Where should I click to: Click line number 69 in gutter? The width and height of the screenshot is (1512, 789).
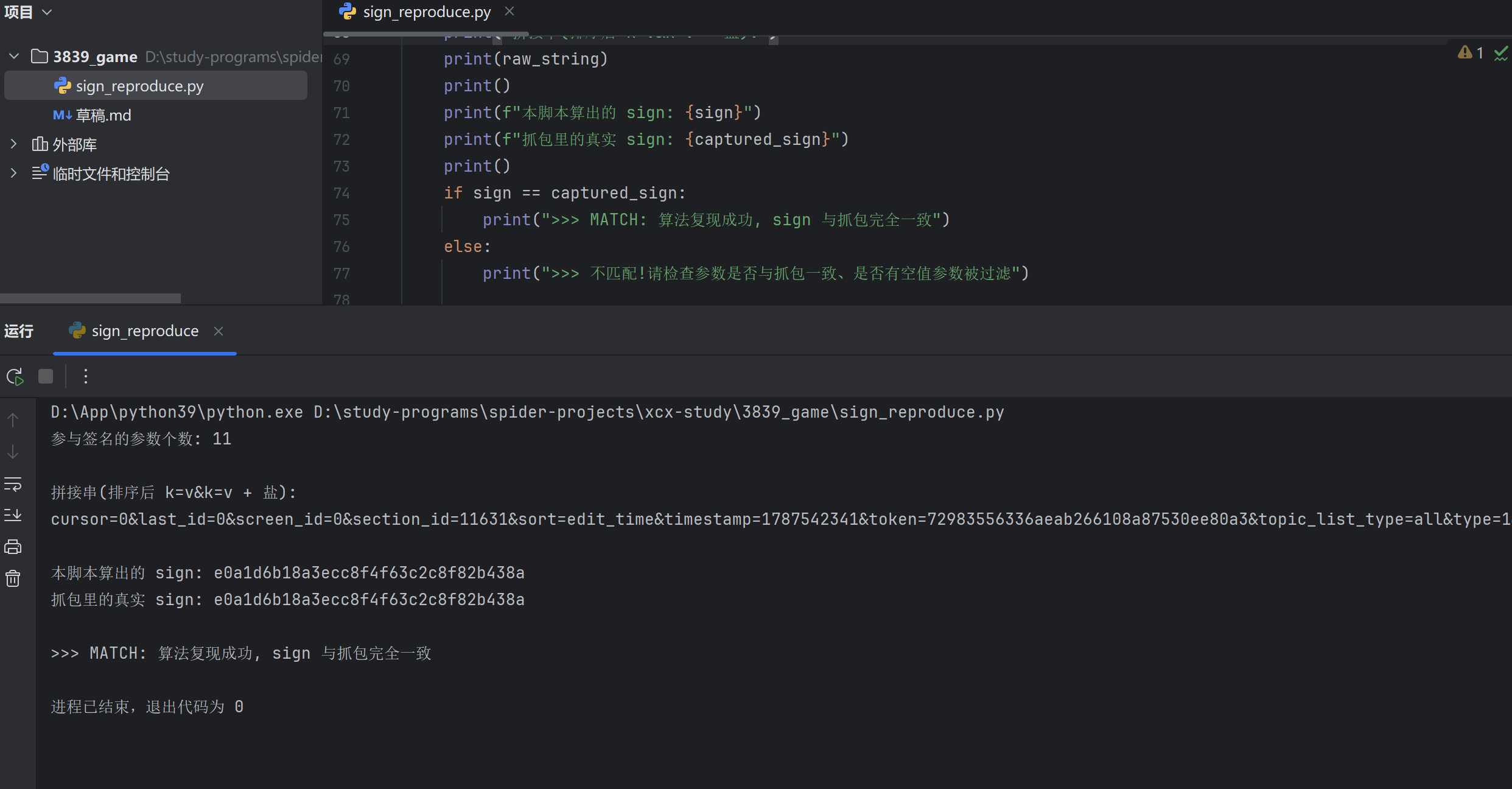[341, 59]
